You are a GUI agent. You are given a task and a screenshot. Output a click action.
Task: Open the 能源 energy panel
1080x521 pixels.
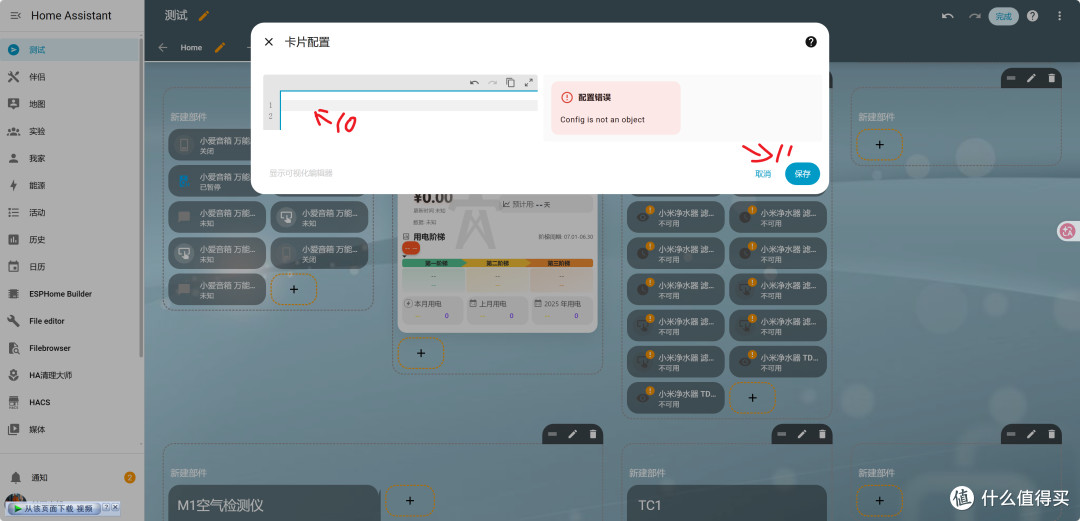coord(69,185)
